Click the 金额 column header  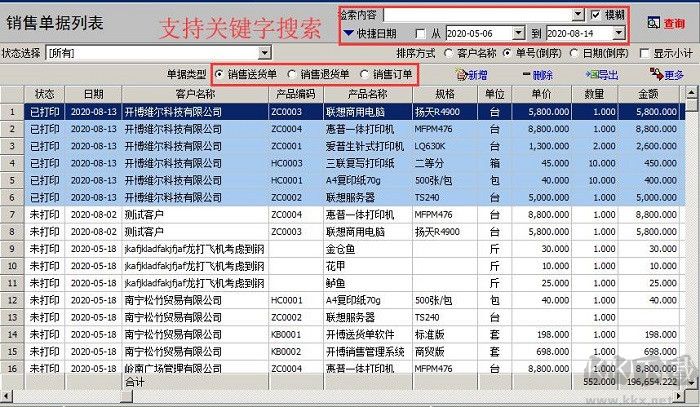point(649,94)
